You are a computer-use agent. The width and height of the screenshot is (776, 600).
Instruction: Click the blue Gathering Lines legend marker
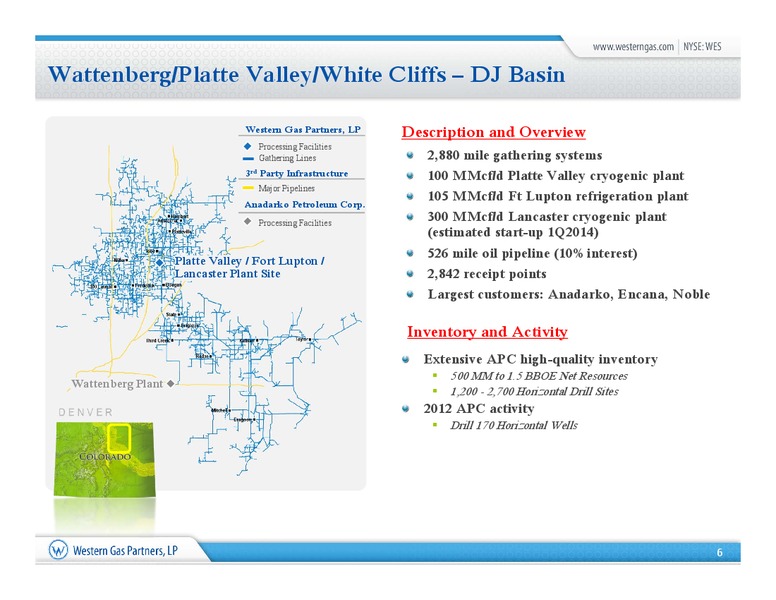[248, 158]
